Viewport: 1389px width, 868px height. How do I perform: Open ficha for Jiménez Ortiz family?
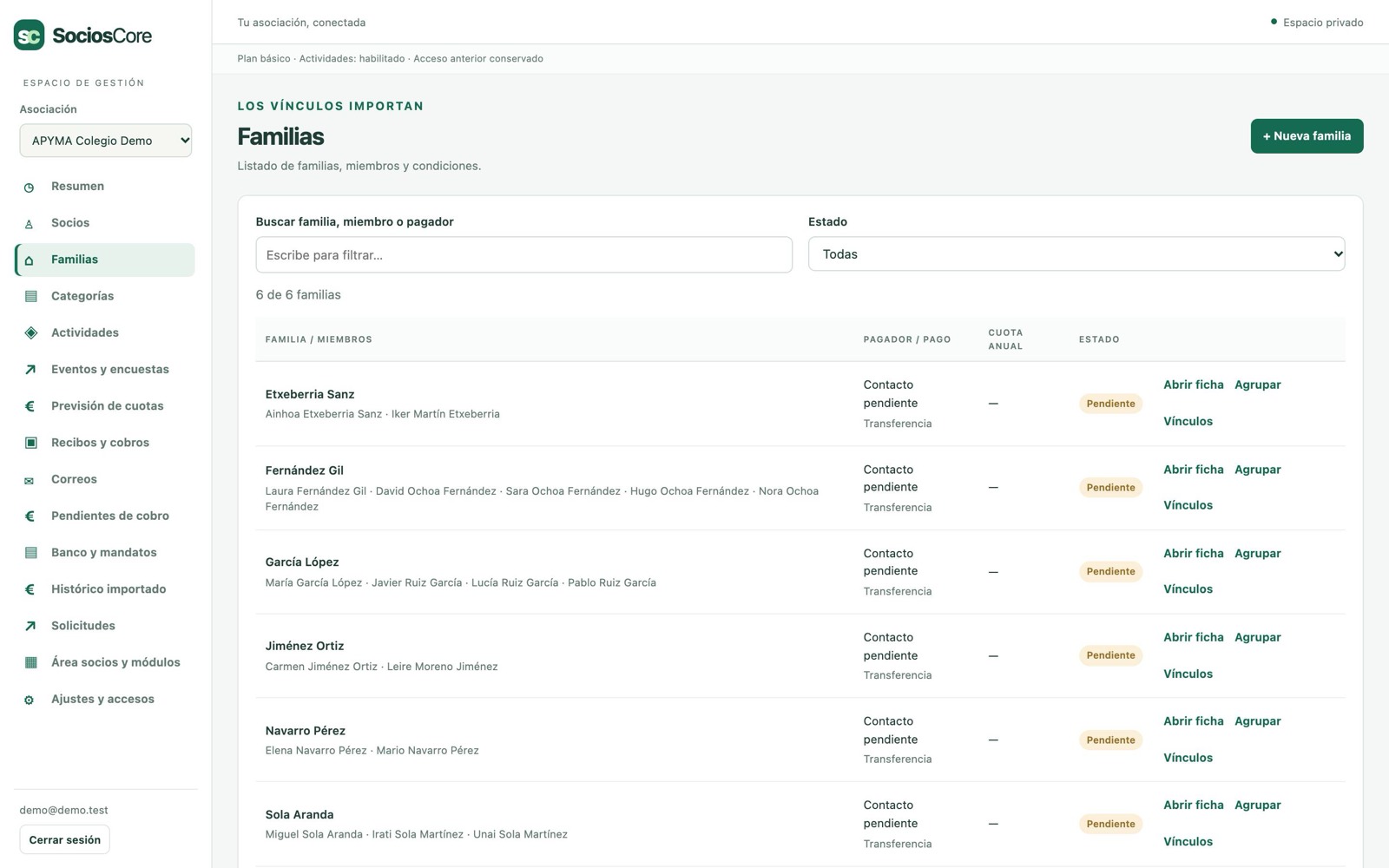point(1193,637)
